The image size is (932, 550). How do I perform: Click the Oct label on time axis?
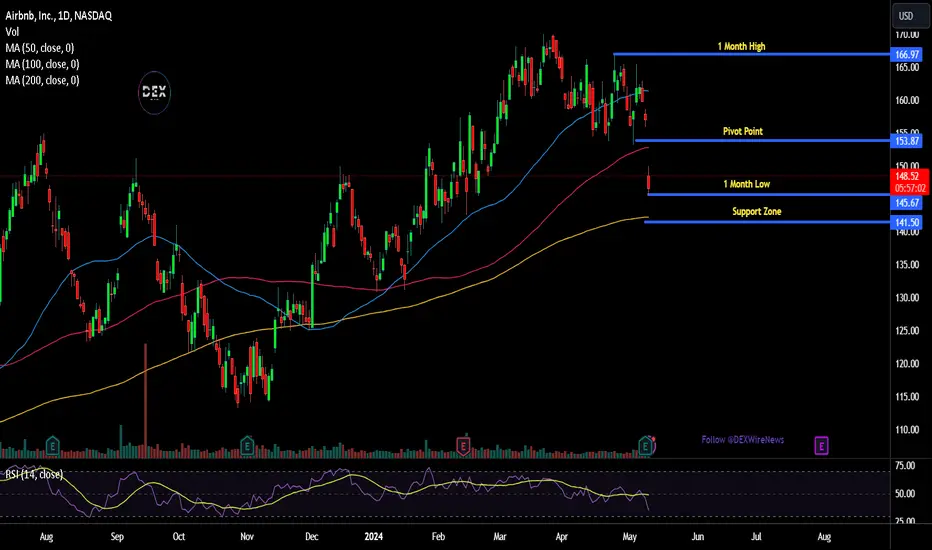point(178,537)
